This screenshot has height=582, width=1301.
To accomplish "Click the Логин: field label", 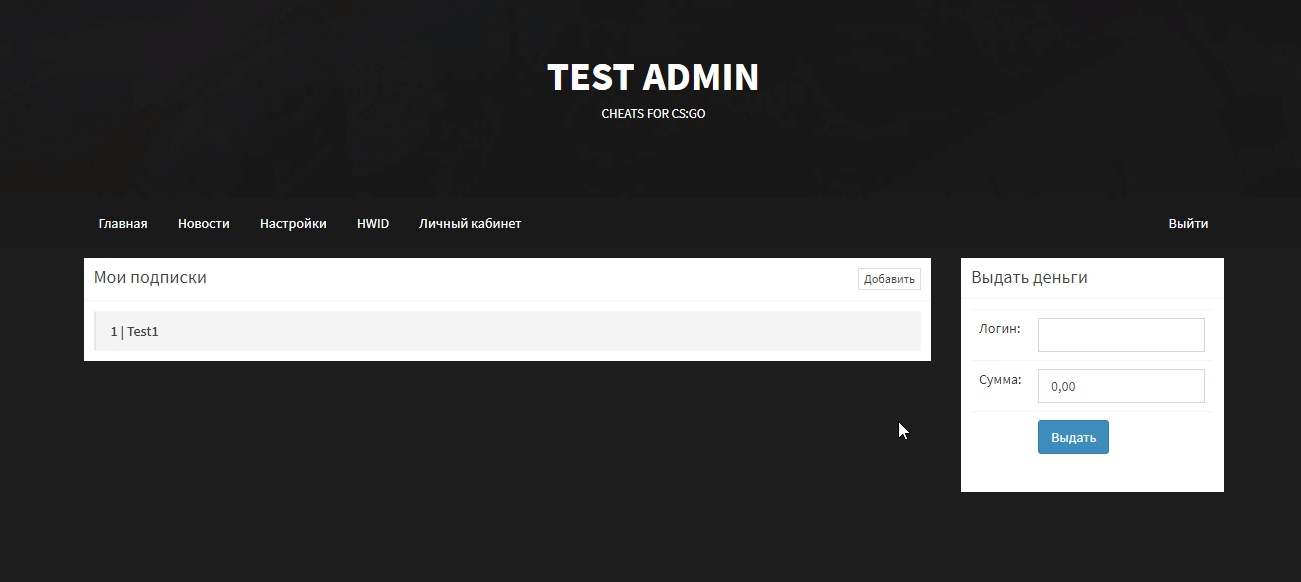I will tap(999, 329).
